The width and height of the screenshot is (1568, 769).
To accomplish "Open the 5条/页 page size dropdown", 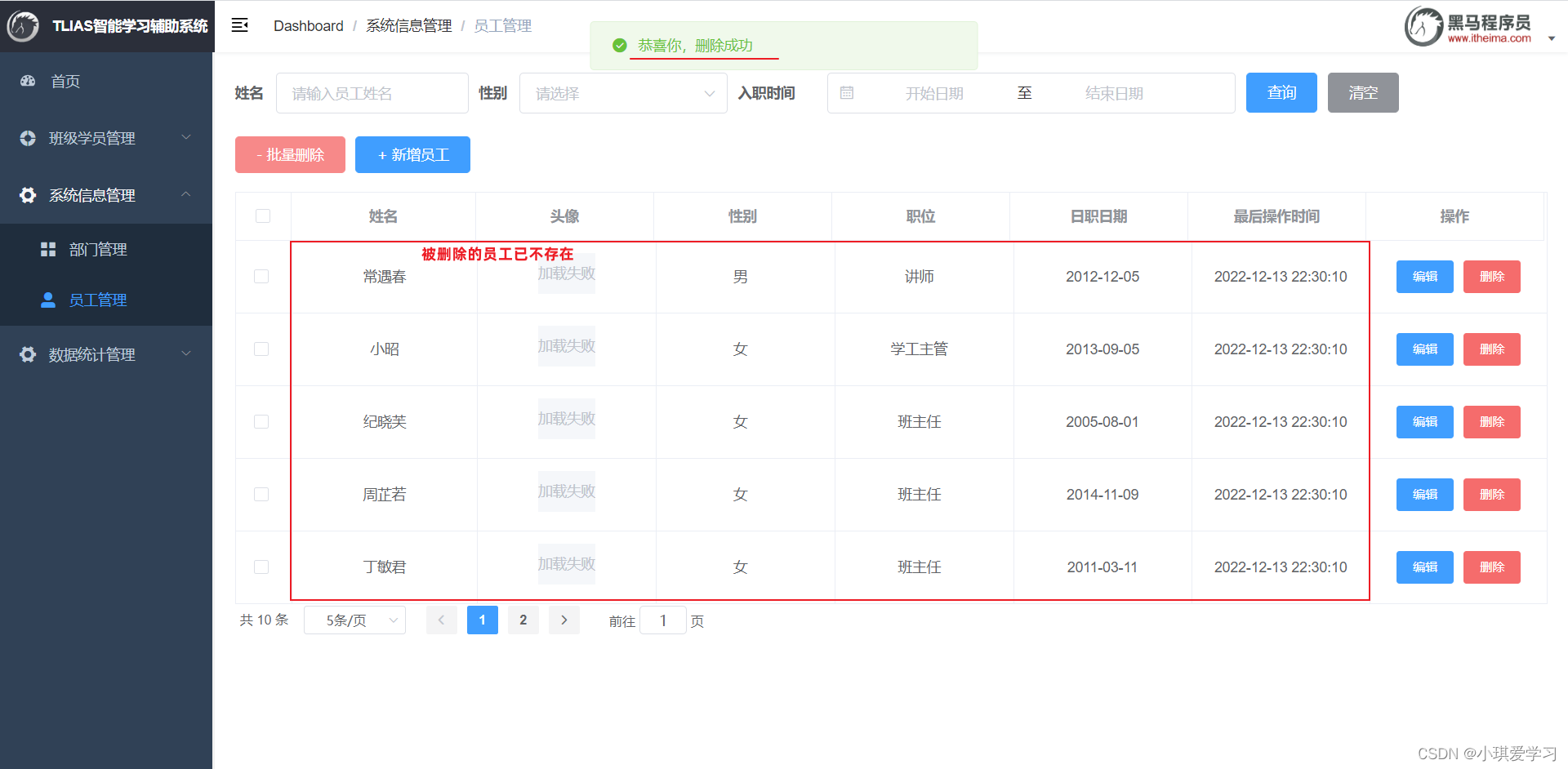I will 354,620.
